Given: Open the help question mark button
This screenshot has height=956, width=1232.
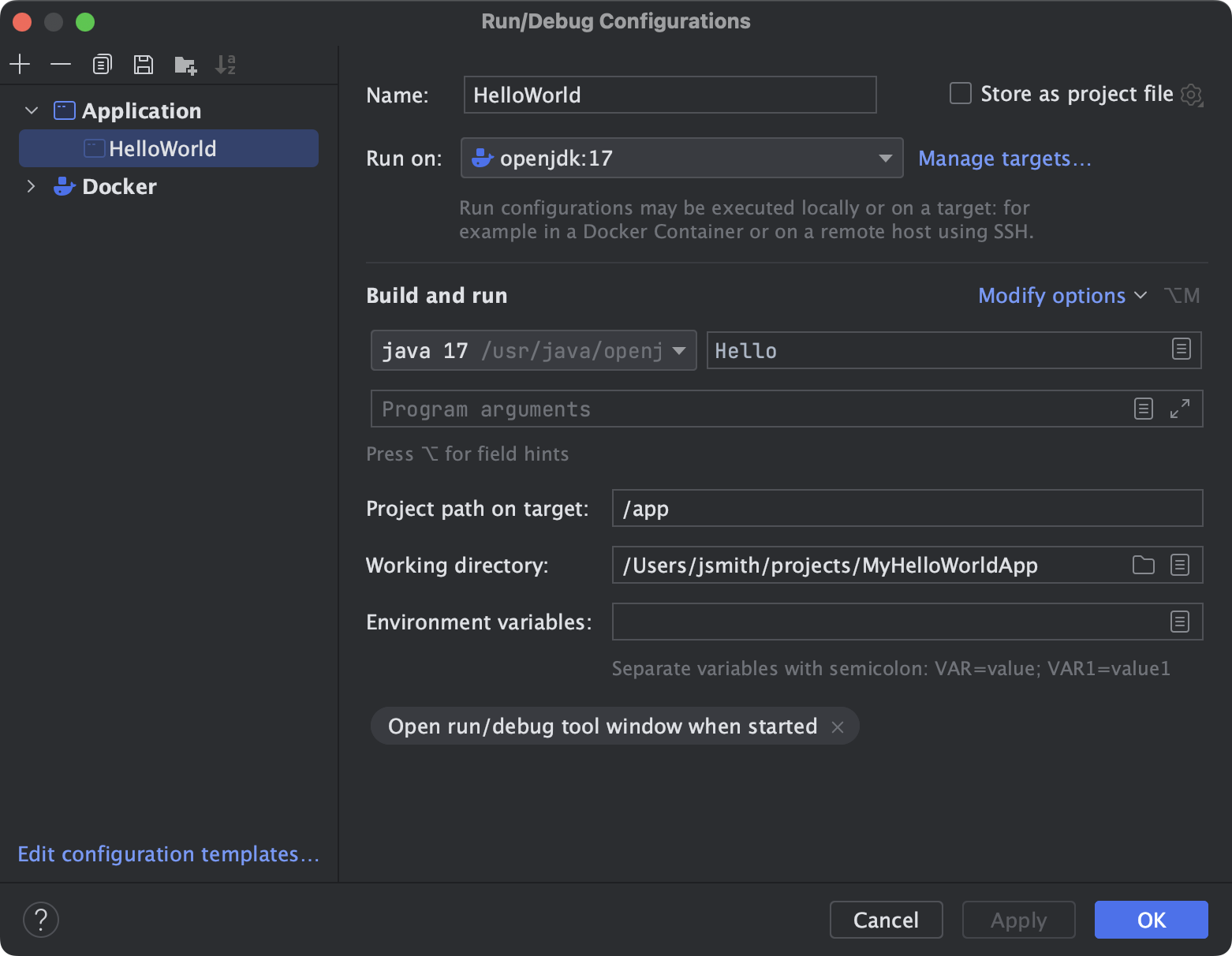Looking at the screenshot, I should coord(41,919).
